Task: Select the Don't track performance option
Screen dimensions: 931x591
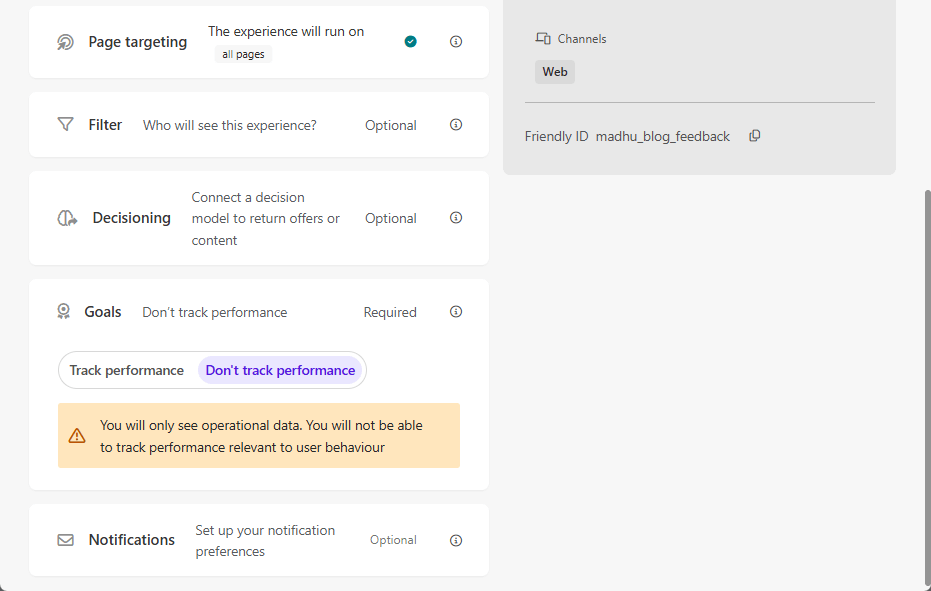Action: coord(280,370)
